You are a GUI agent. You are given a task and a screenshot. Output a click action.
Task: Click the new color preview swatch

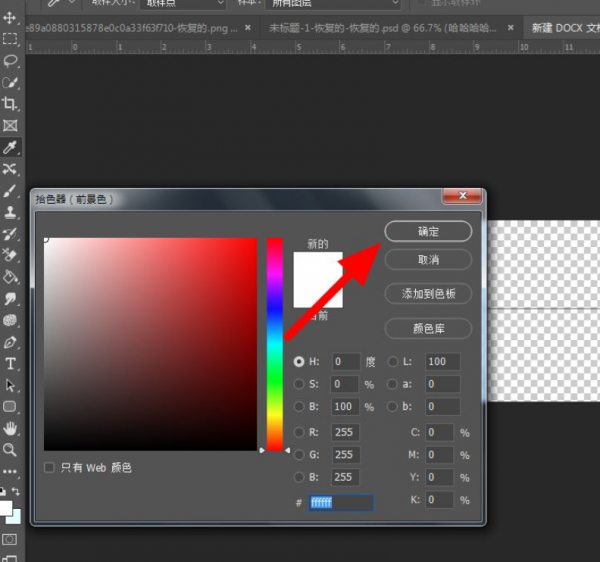318,266
